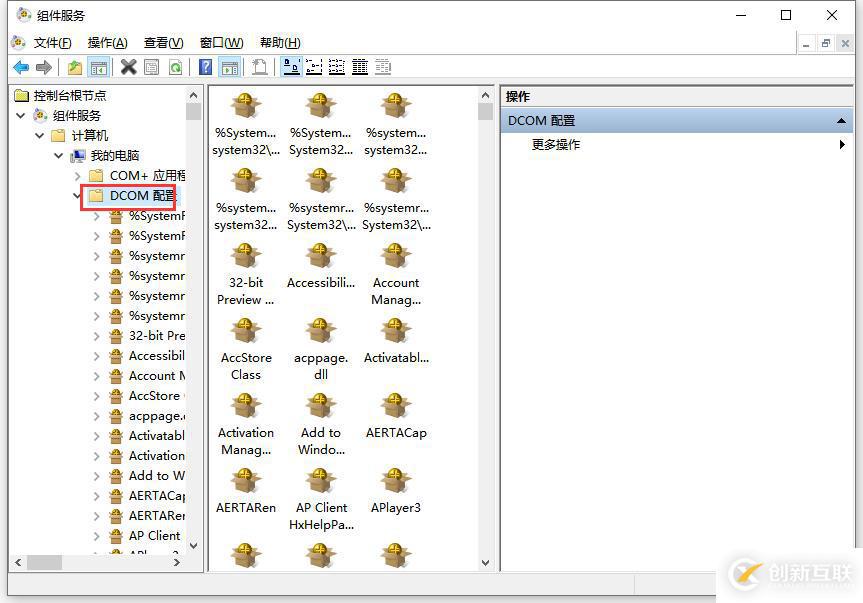The image size is (863, 603).
Task: Toggle the show/hide console tree button
Action: click(99, 67)
